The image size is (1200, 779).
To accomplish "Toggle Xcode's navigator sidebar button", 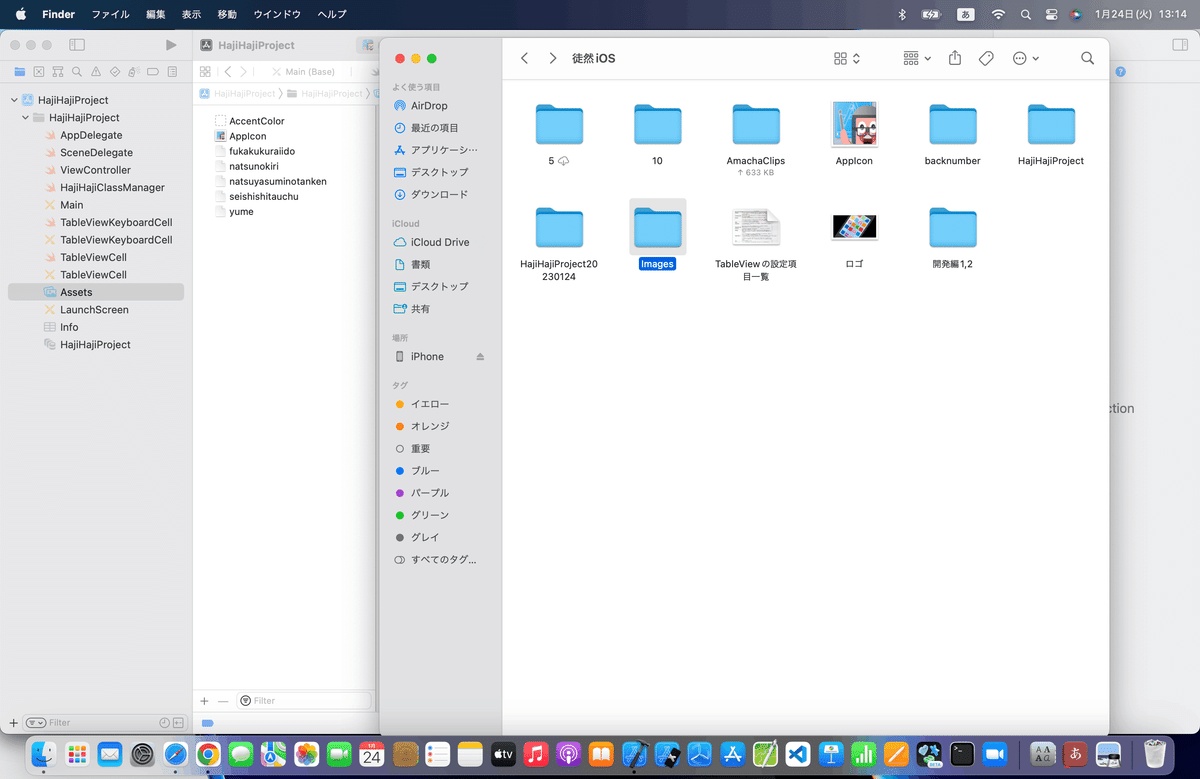I will click(77, 45).
